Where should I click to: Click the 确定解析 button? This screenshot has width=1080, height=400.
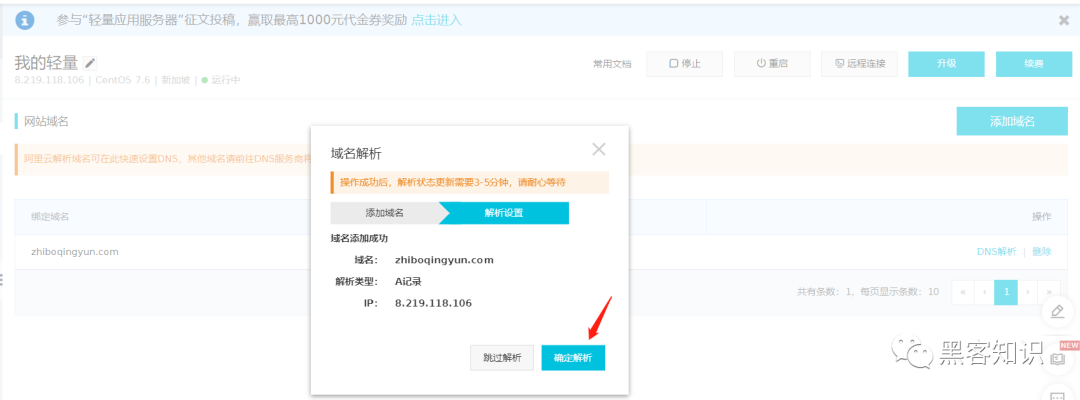(x=573, y=358)
